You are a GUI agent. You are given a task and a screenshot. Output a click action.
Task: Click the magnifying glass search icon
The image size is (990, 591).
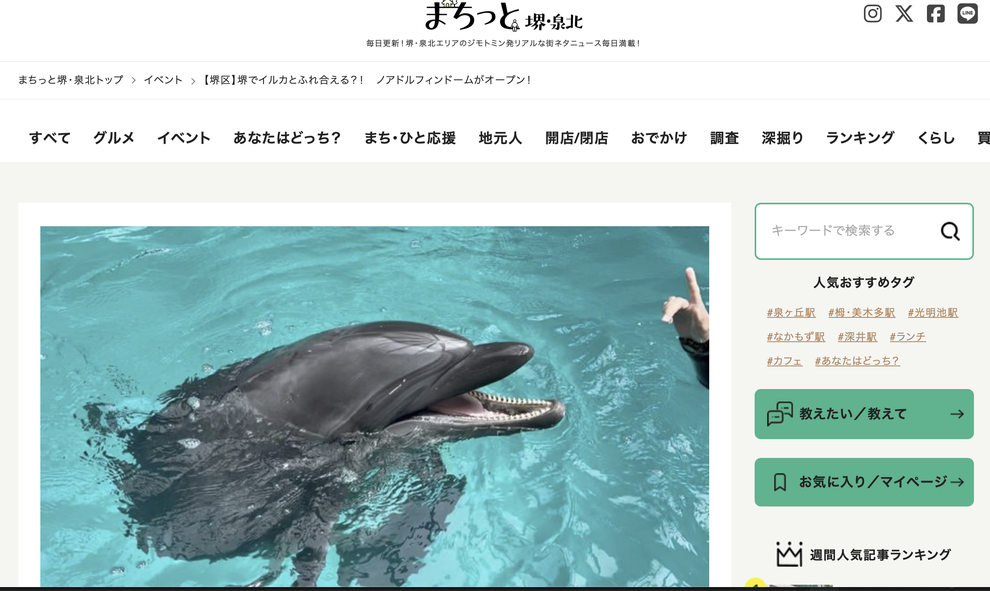click(x=950, y=231)
